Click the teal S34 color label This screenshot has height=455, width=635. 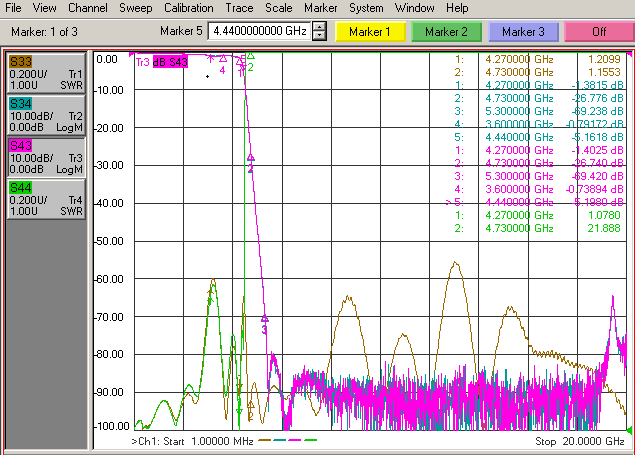click(x=21, y=104)
